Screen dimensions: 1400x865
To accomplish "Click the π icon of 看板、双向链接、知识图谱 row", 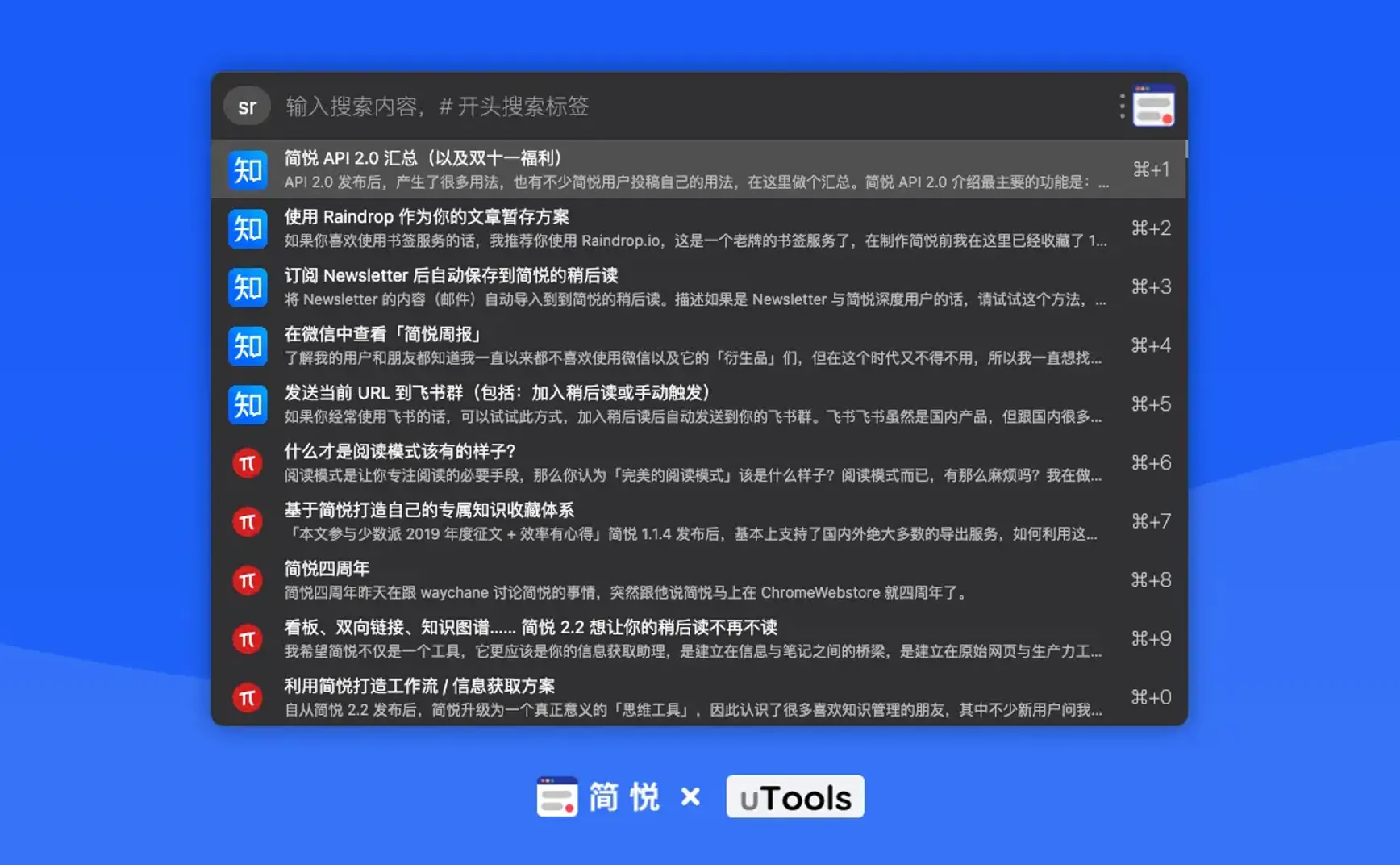I will tap(248, 639).
